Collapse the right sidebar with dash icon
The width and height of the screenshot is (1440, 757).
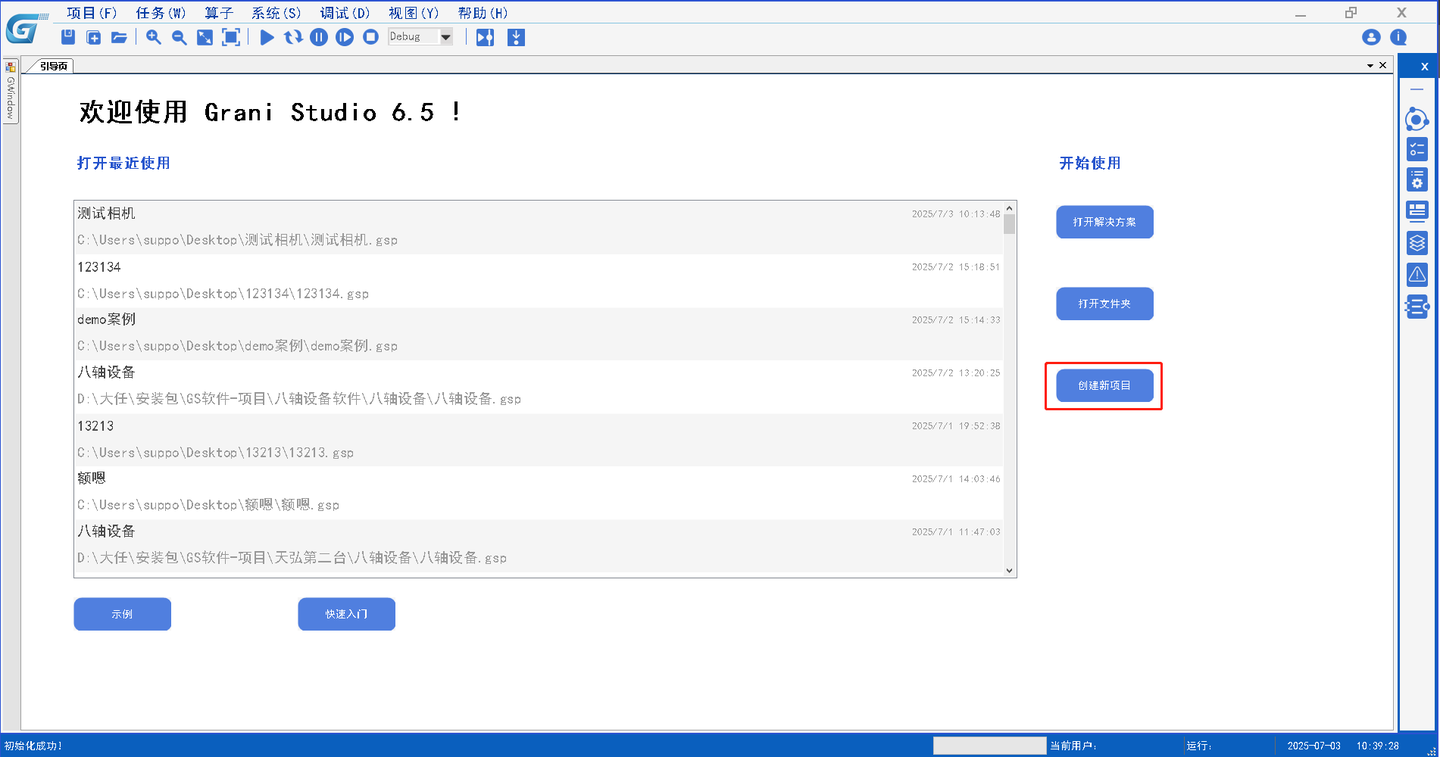coord(1417,90)
